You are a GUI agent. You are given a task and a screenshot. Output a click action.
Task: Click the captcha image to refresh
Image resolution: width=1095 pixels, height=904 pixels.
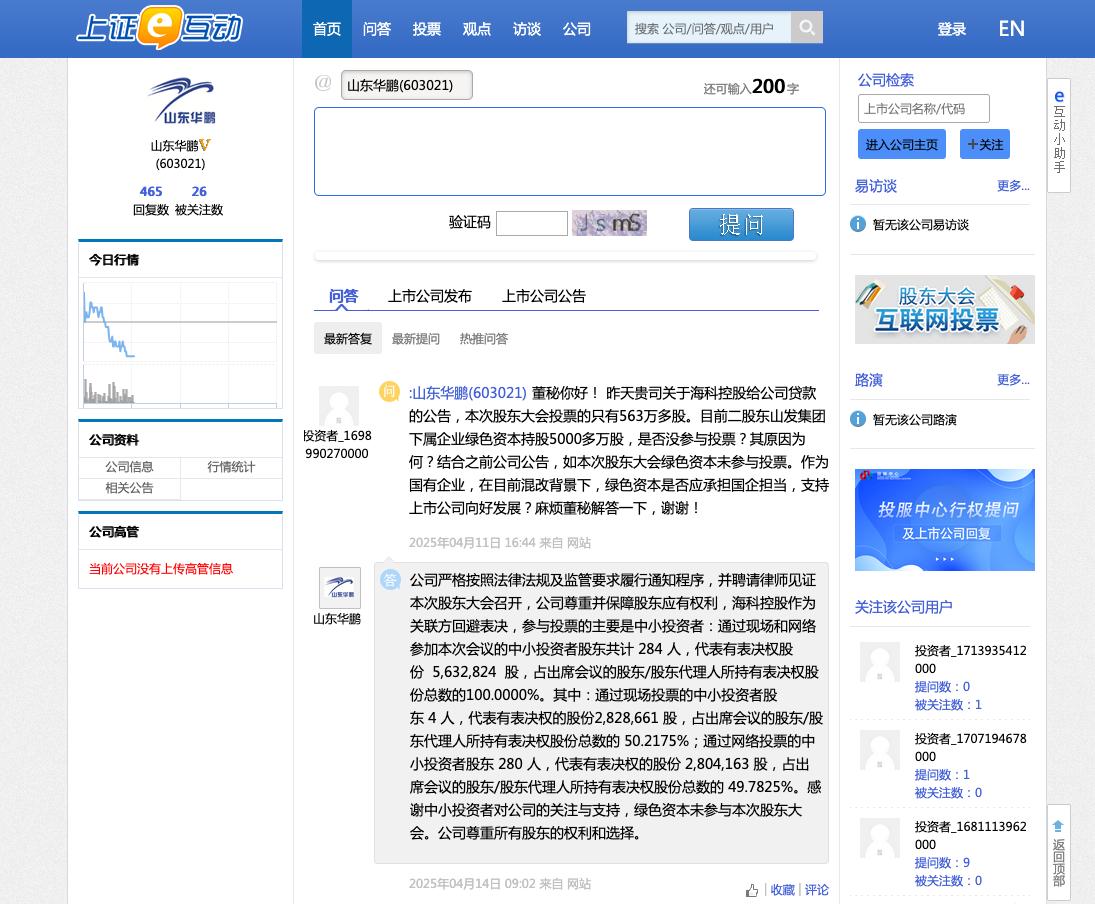[x=609, y=223]
